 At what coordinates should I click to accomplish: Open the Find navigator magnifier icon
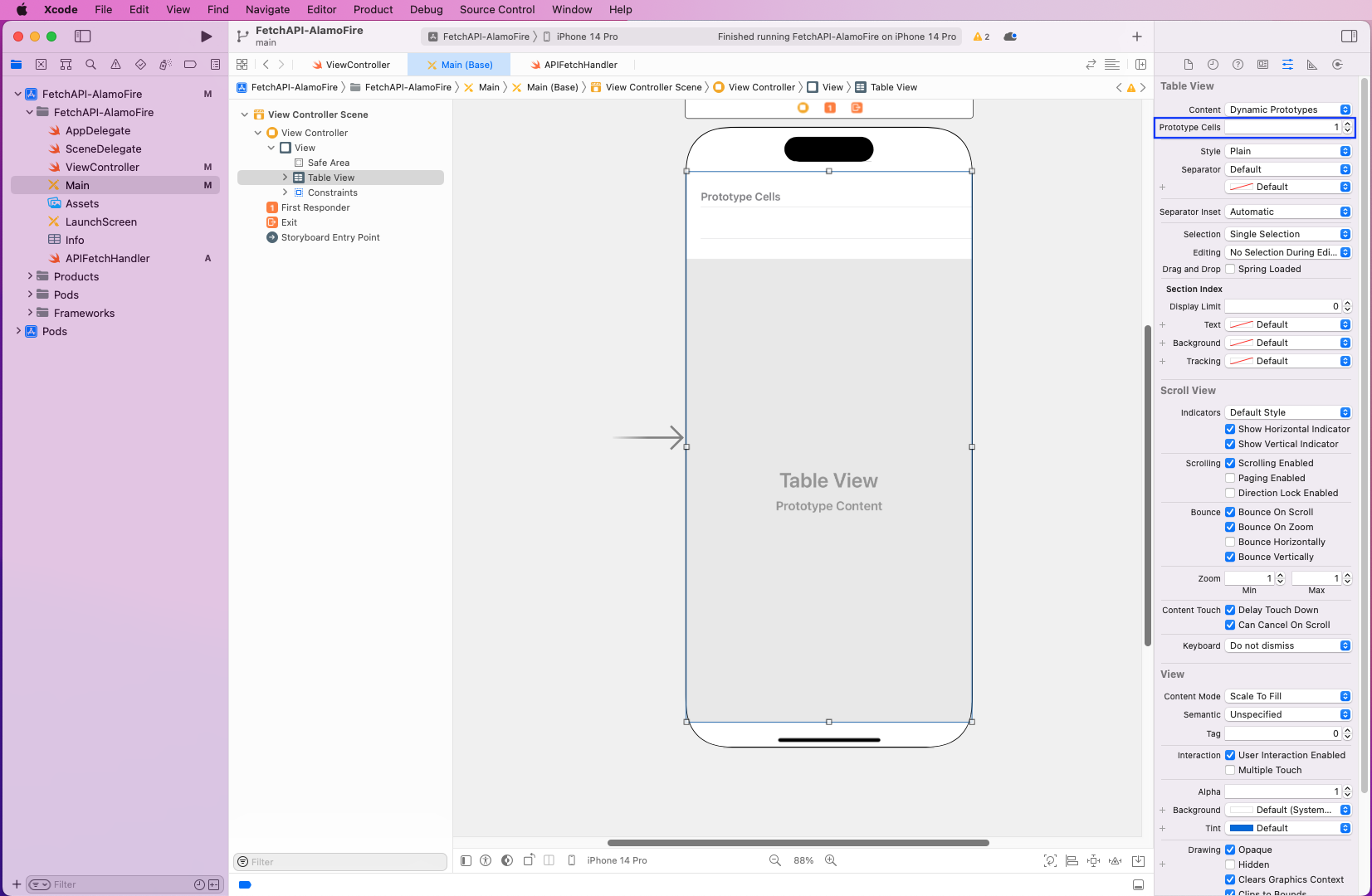pos(91,65)
